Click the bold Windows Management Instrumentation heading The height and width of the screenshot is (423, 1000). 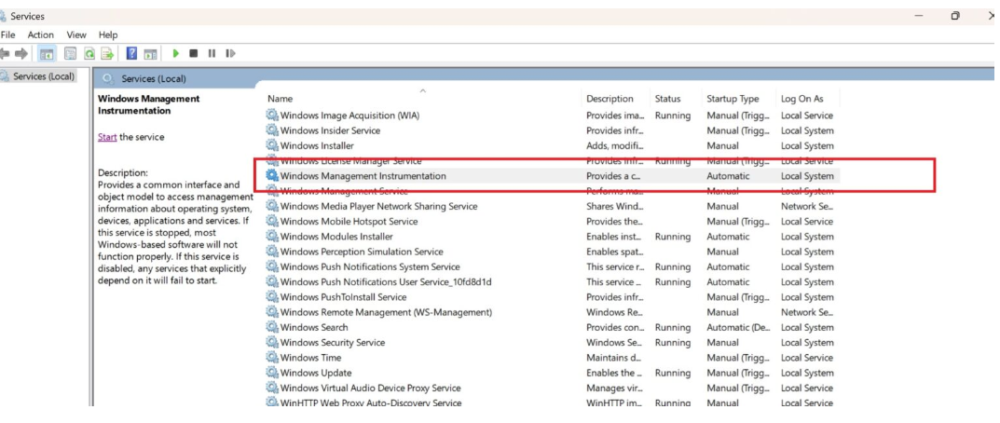(149, 105)
